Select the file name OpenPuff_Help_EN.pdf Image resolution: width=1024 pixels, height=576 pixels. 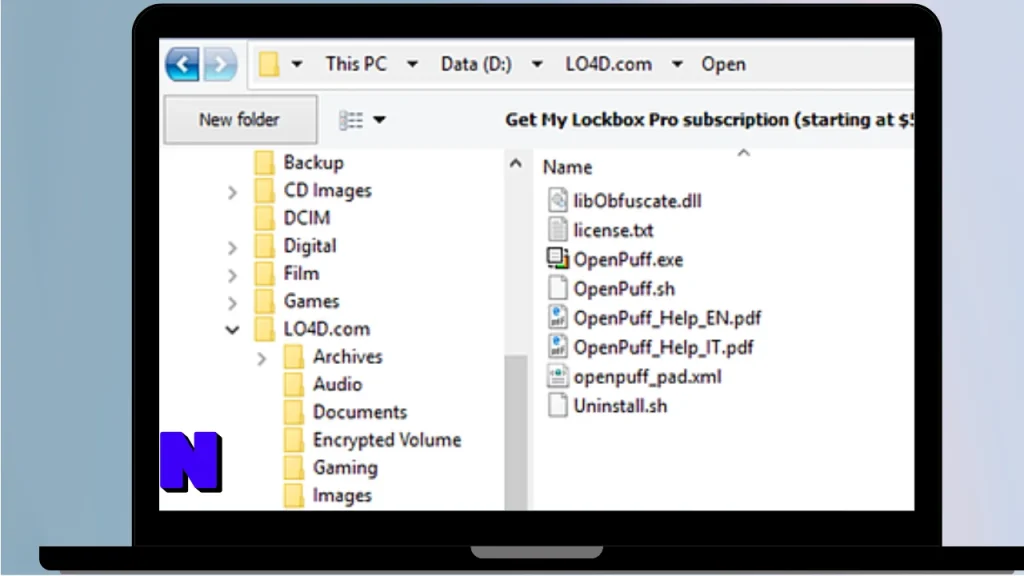[667, 318]
